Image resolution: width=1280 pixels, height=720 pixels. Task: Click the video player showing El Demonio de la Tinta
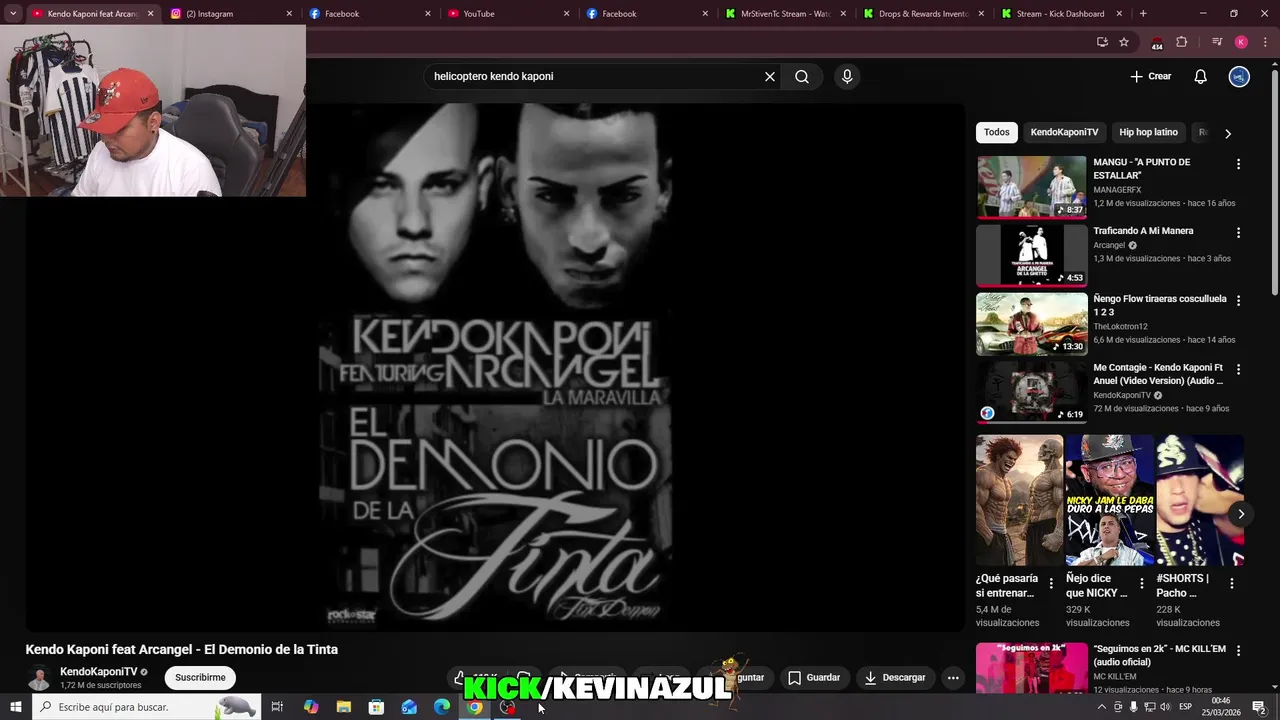coord(495,367)
